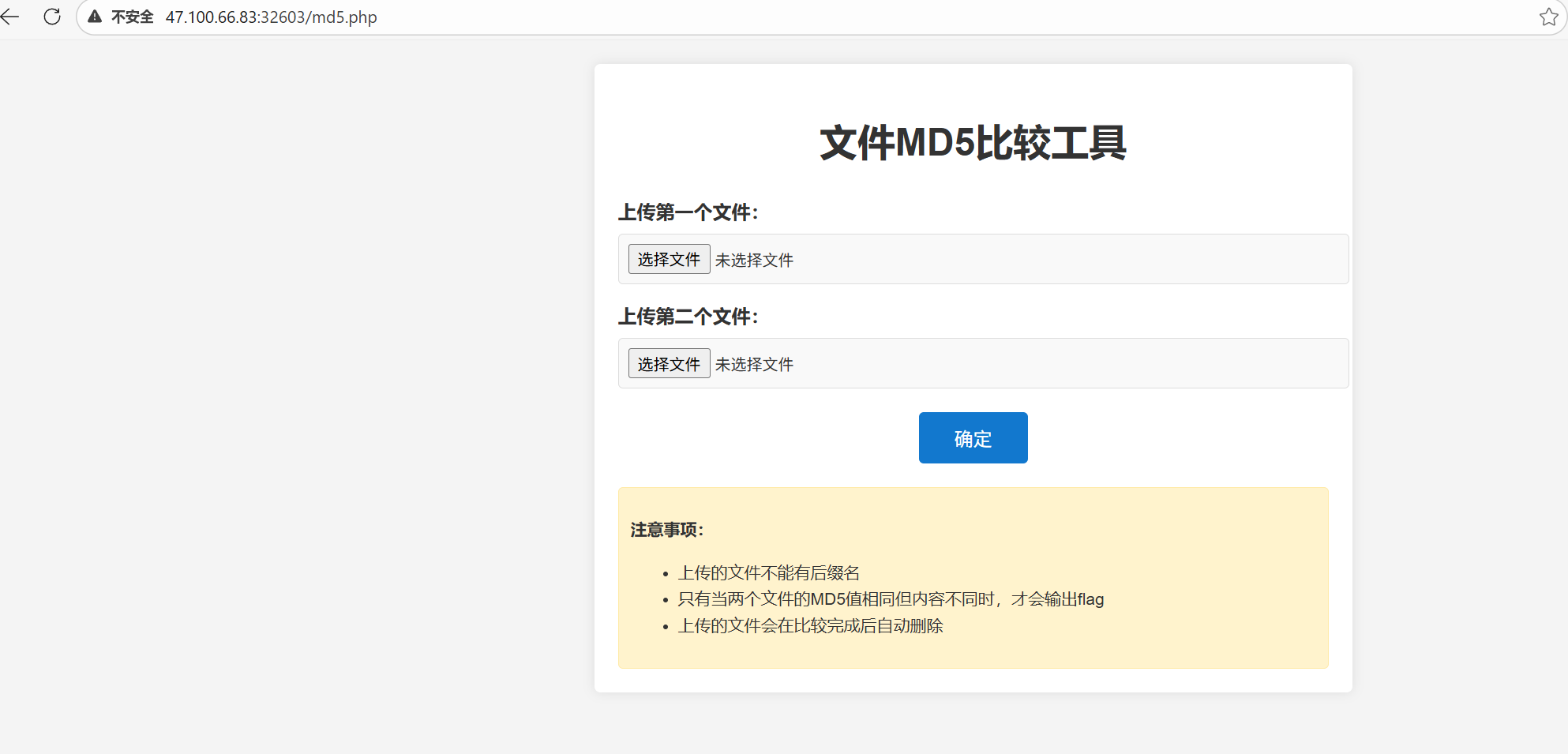Click empty right area of second file field
Image resolution: width=1568 pixels, height=754 pixels.
(1105, 363)
